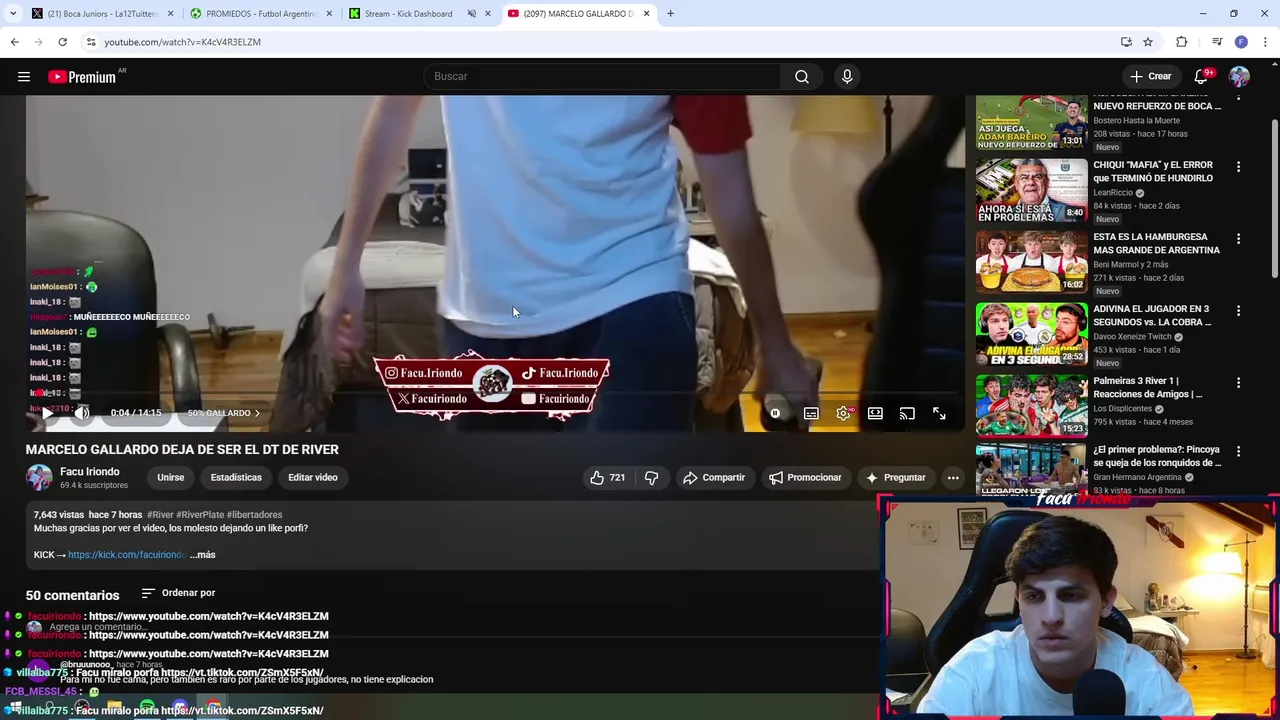Click the YouTube Premium logo
The width and height of the screenshot is (1280, 720).
coord(82,77)
